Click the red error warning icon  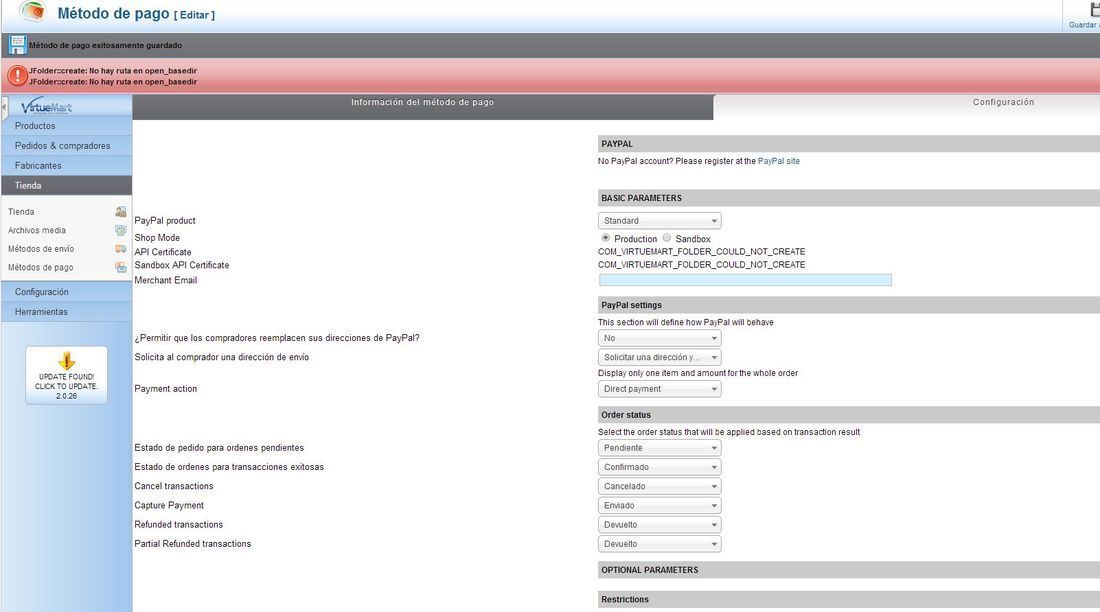point(18,75)
